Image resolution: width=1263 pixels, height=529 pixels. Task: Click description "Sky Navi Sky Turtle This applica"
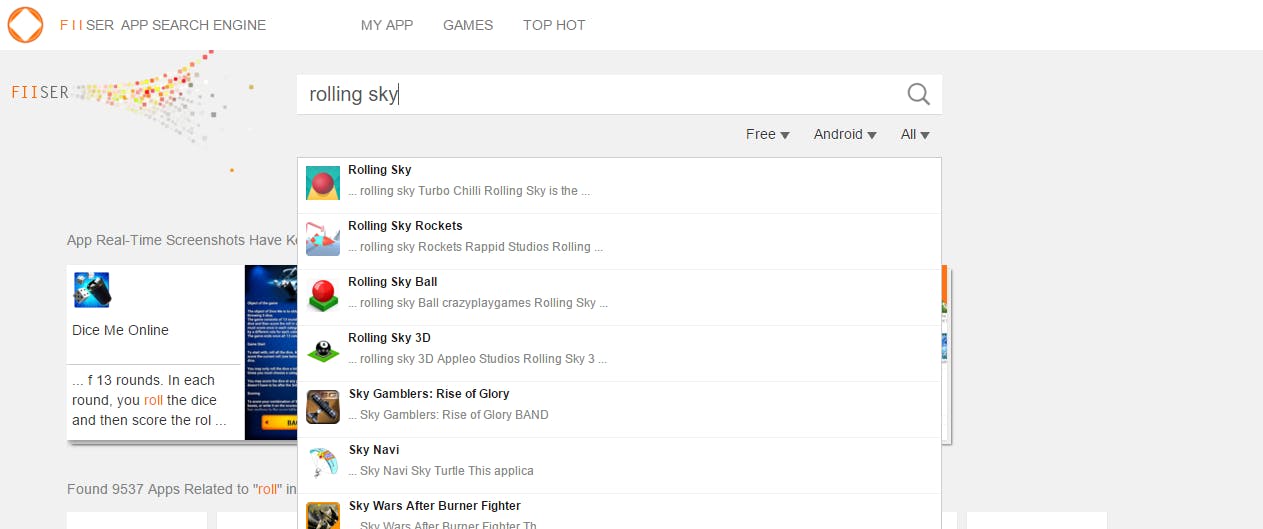click(x=441, y=471)
